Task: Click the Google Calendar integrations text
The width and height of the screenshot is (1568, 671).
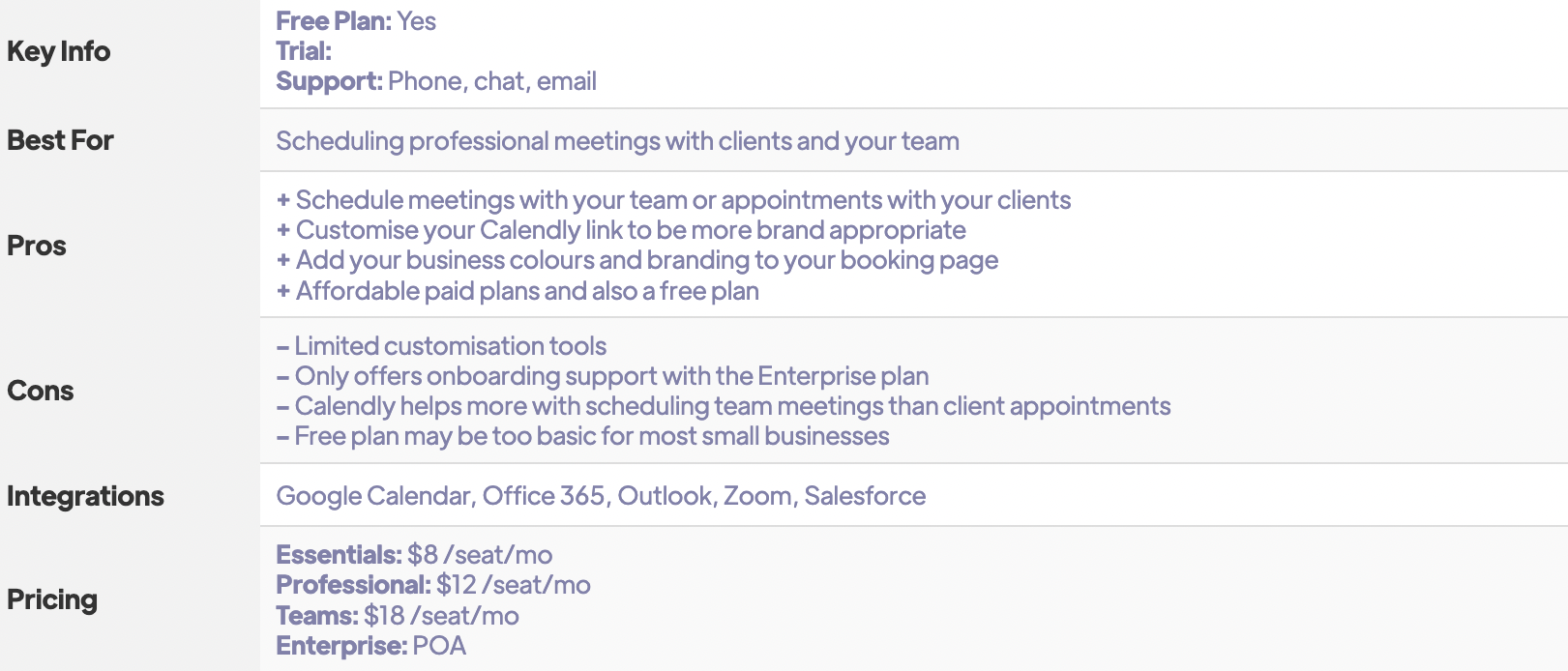Action: 373,496
